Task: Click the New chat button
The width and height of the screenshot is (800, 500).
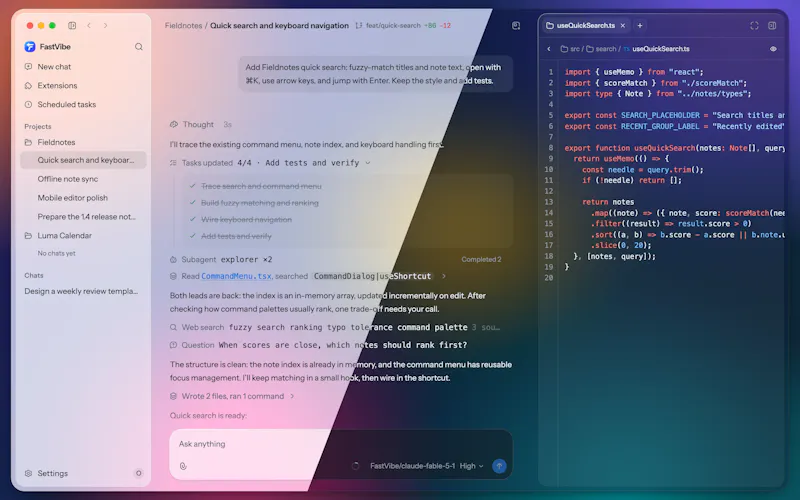Action: (83, 67)
